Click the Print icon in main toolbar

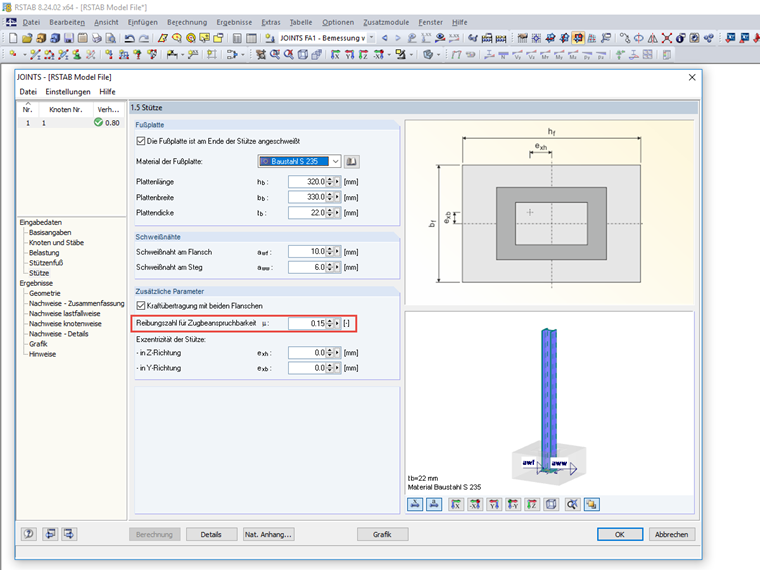97,38
